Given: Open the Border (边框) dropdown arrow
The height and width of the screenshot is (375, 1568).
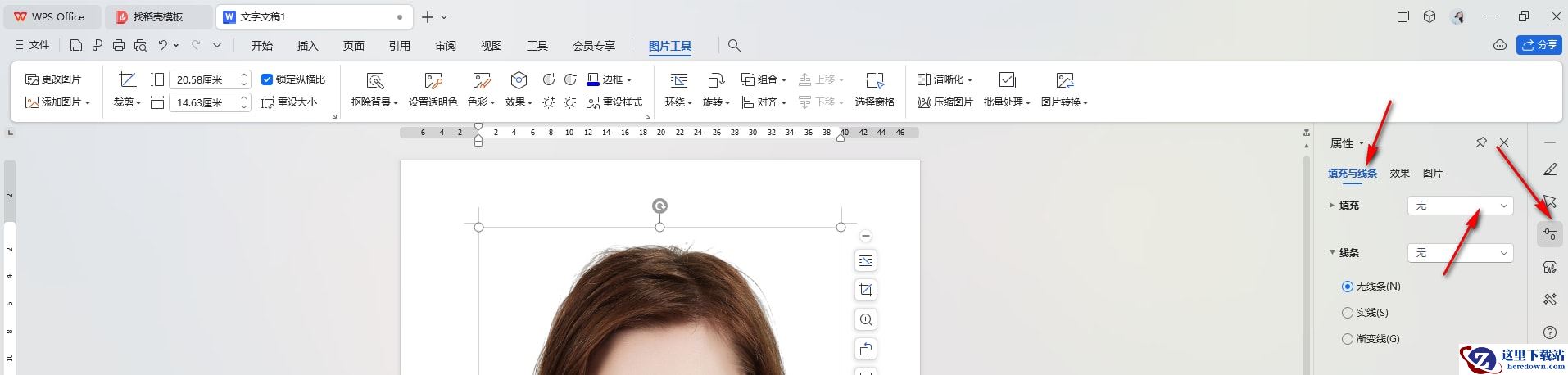Looking at the screenshot, I should 629,79.
